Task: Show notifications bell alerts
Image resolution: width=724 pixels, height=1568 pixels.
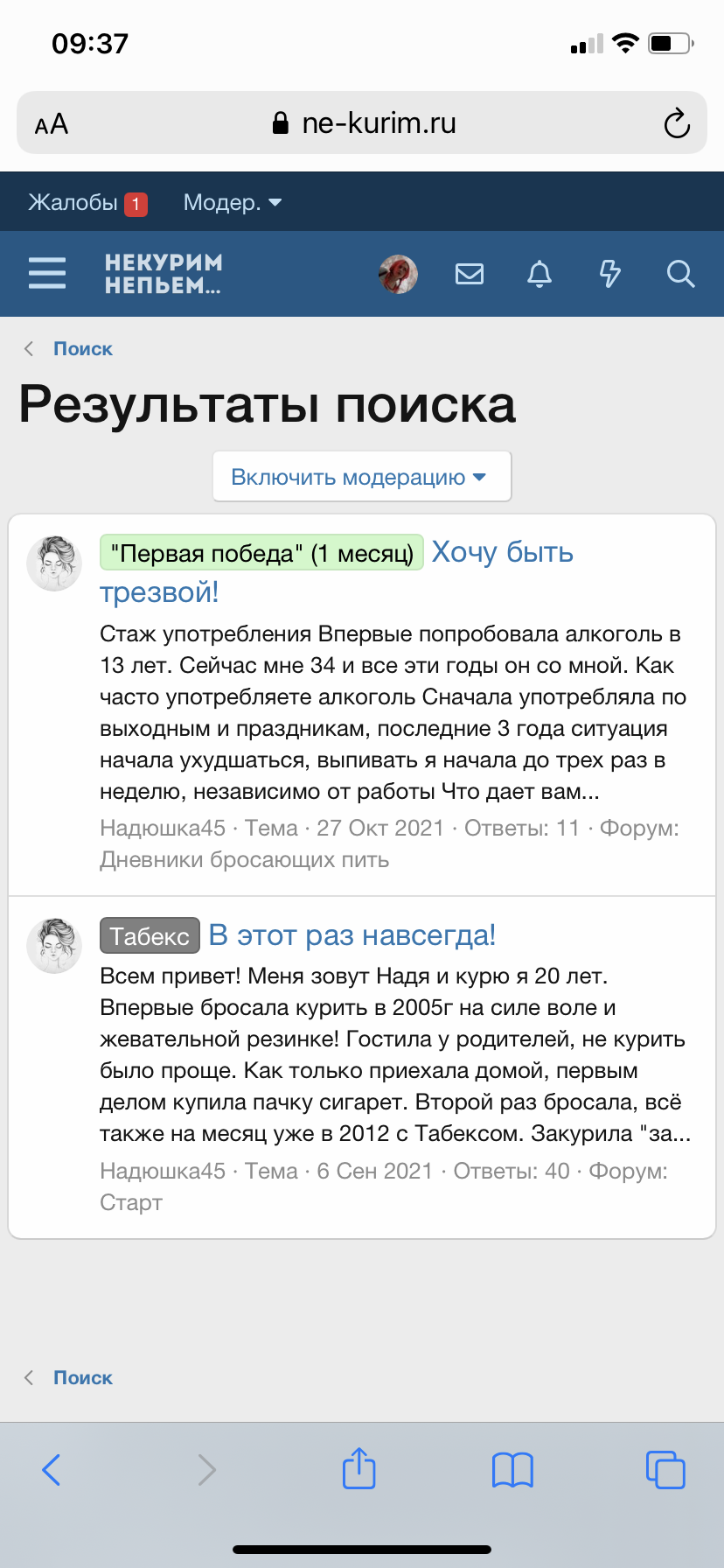Action: (x=540, y=274)
